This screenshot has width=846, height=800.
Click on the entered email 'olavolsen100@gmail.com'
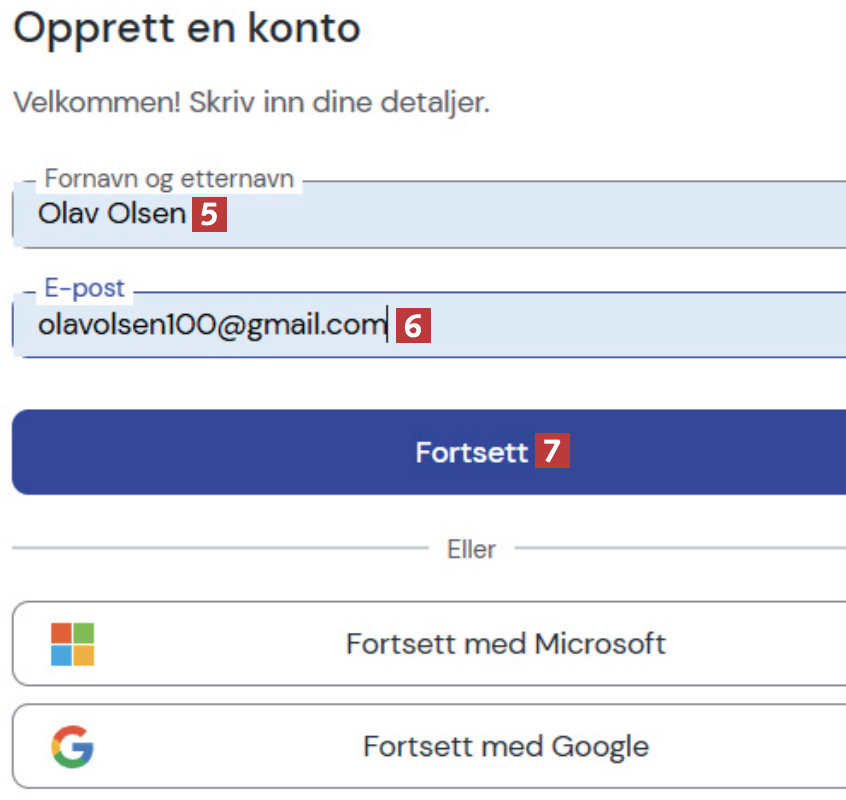point(212,325)
